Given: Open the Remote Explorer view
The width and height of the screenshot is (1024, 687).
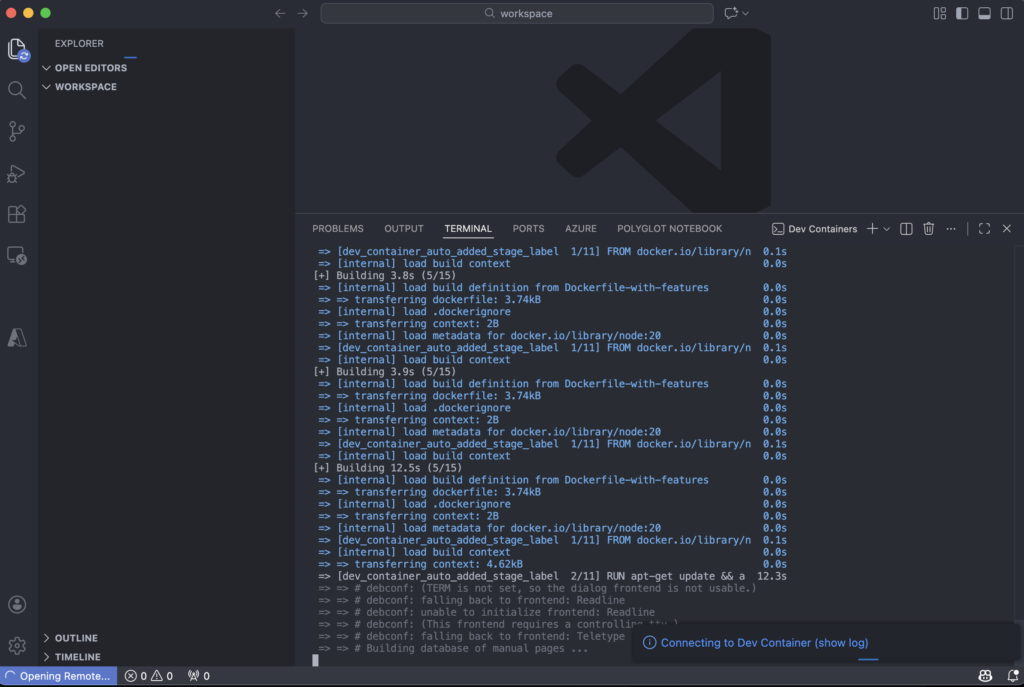Looking at the screenshot, I should pyautogui.click(x=17, y=256).
